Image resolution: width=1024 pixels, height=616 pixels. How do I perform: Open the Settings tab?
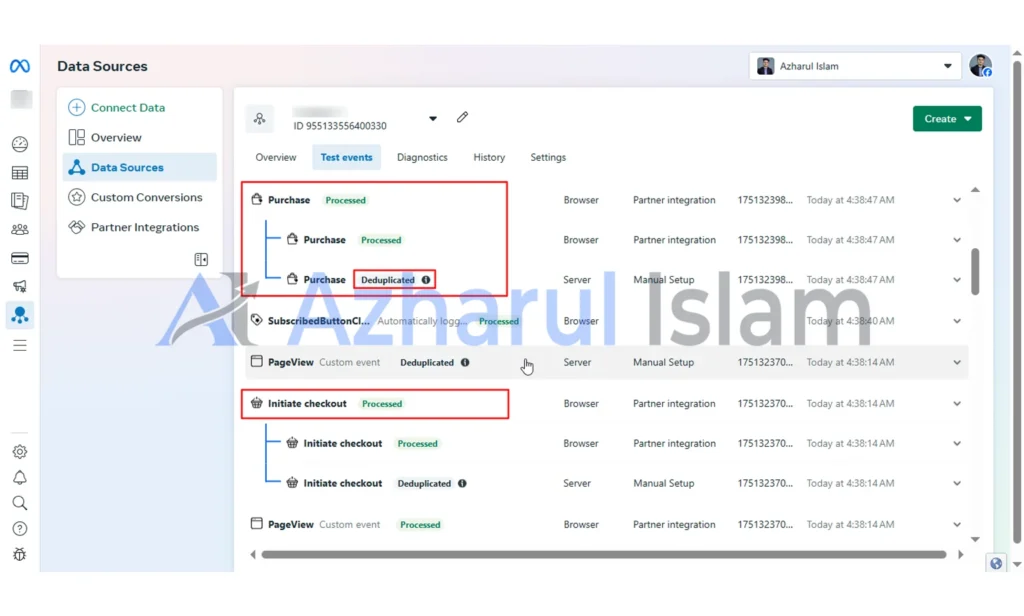point(548,157)
